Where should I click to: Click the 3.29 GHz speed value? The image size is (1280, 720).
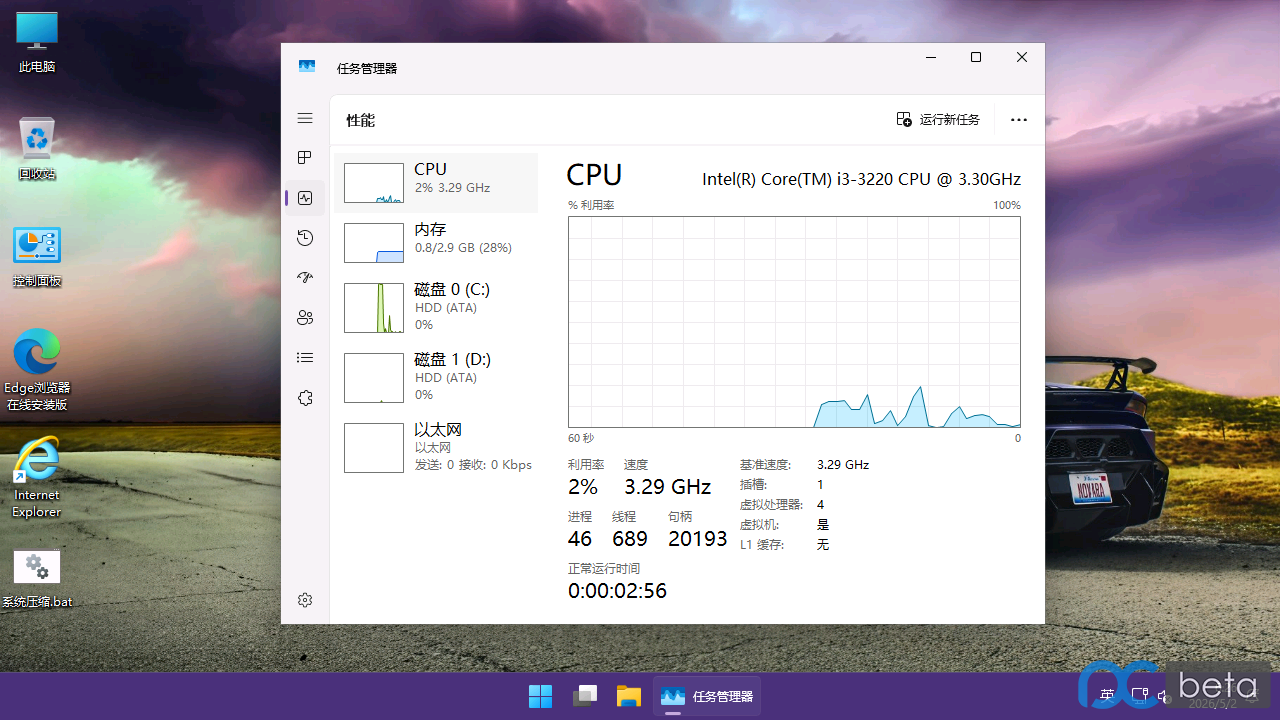tap(667, 487)
